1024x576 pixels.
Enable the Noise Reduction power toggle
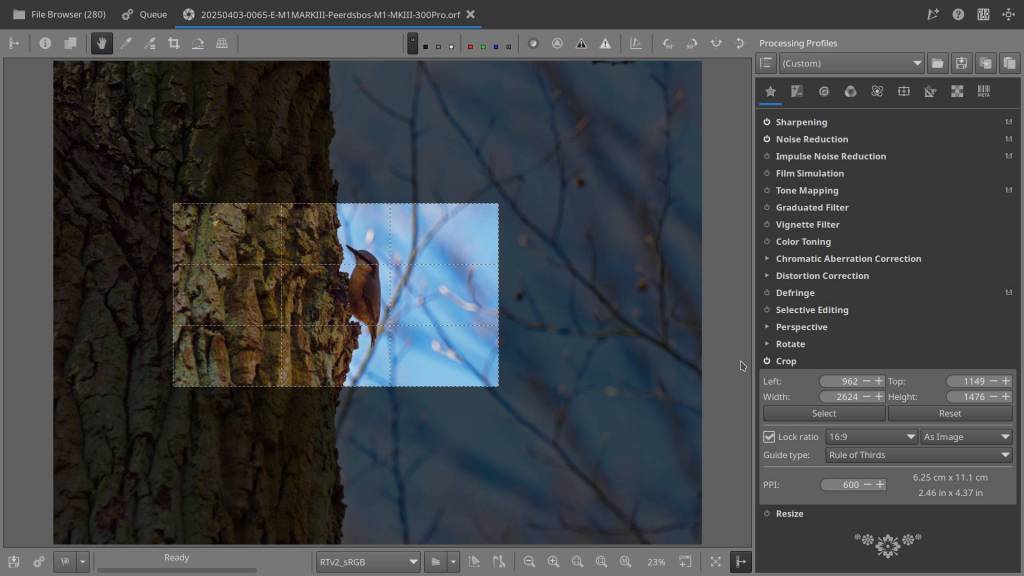tap(767, 139)
